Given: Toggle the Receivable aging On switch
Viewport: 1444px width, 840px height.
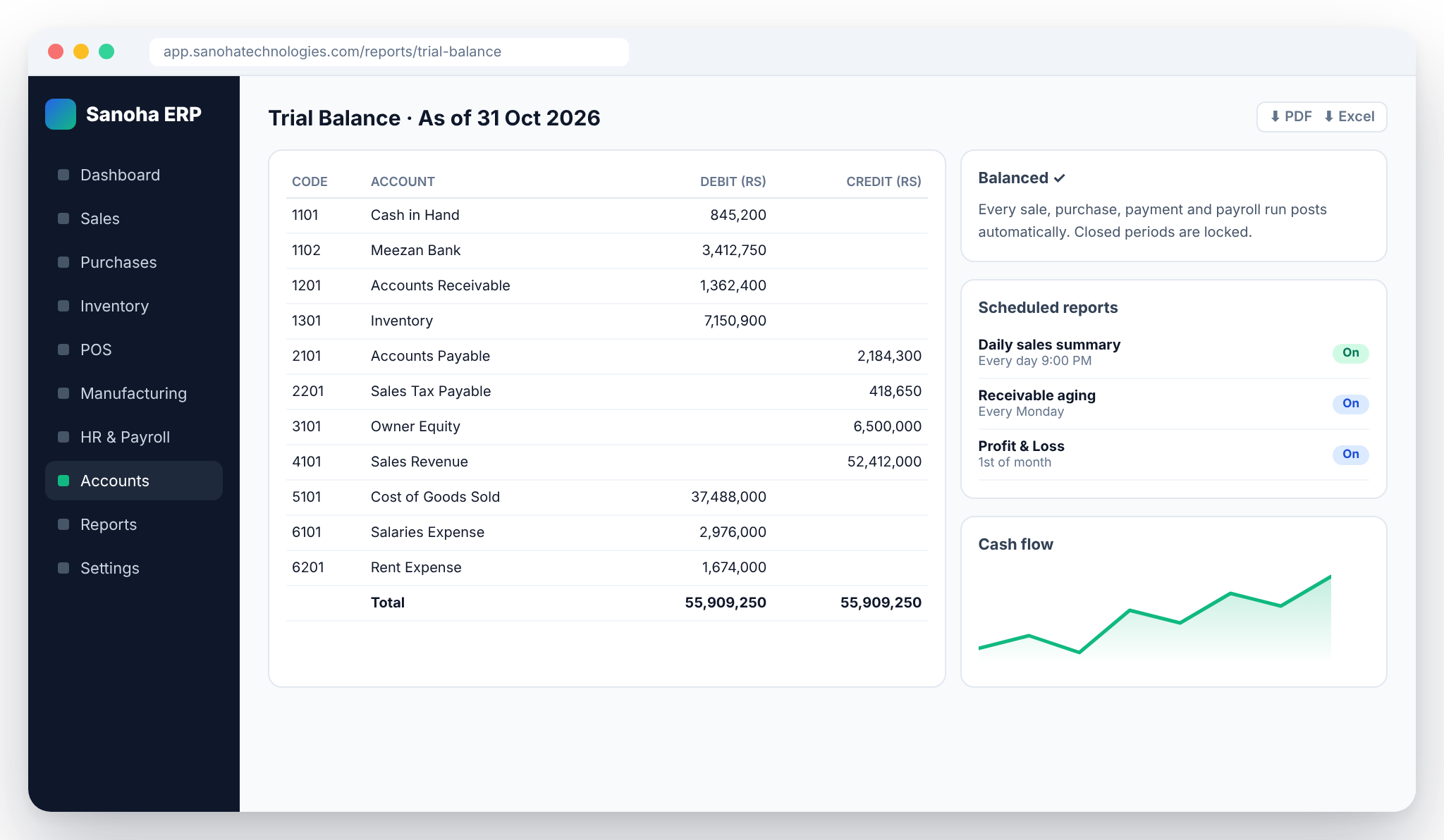Looking at the screenshot, I should click(x=1350, y=404).
